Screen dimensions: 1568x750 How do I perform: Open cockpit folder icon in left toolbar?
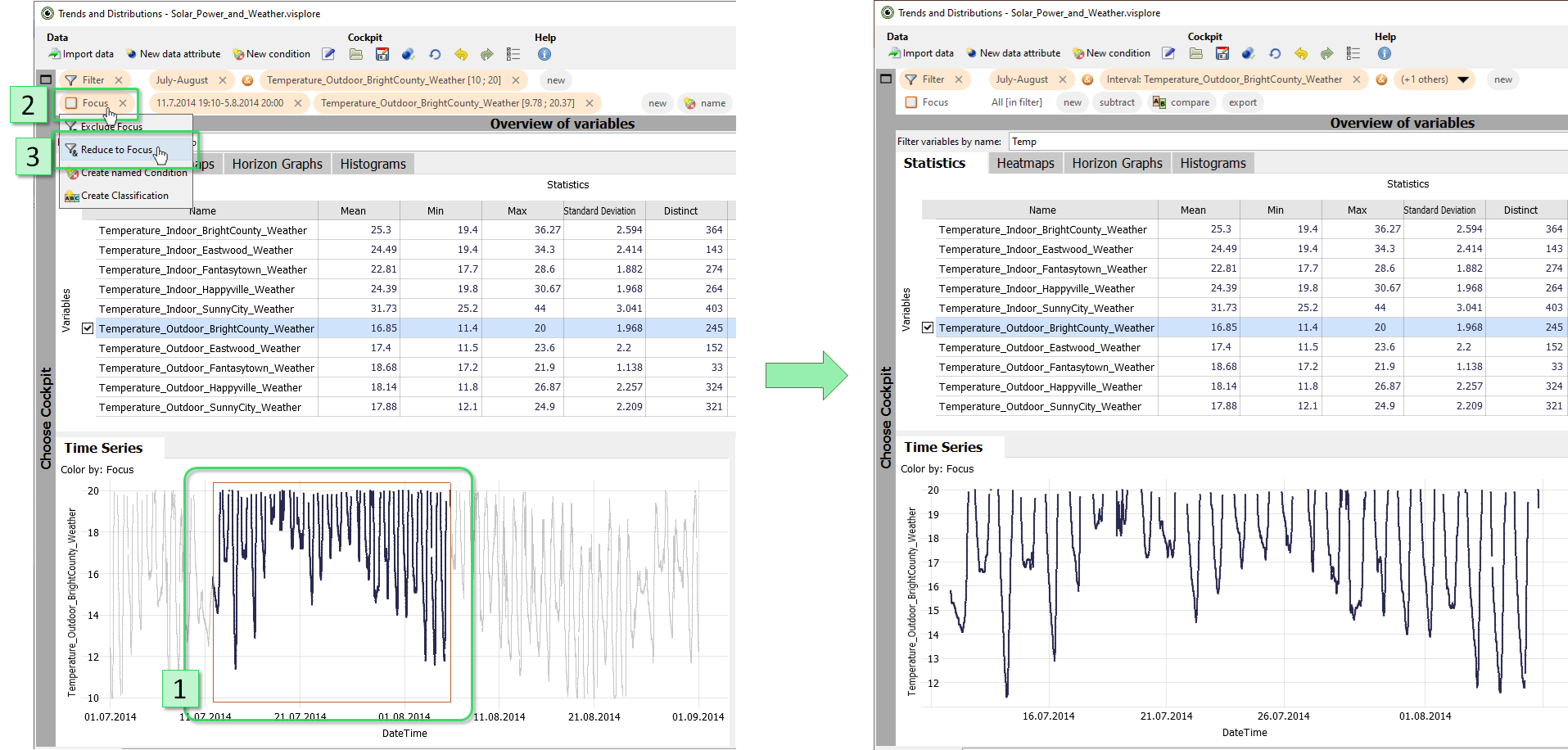[355, 54]
